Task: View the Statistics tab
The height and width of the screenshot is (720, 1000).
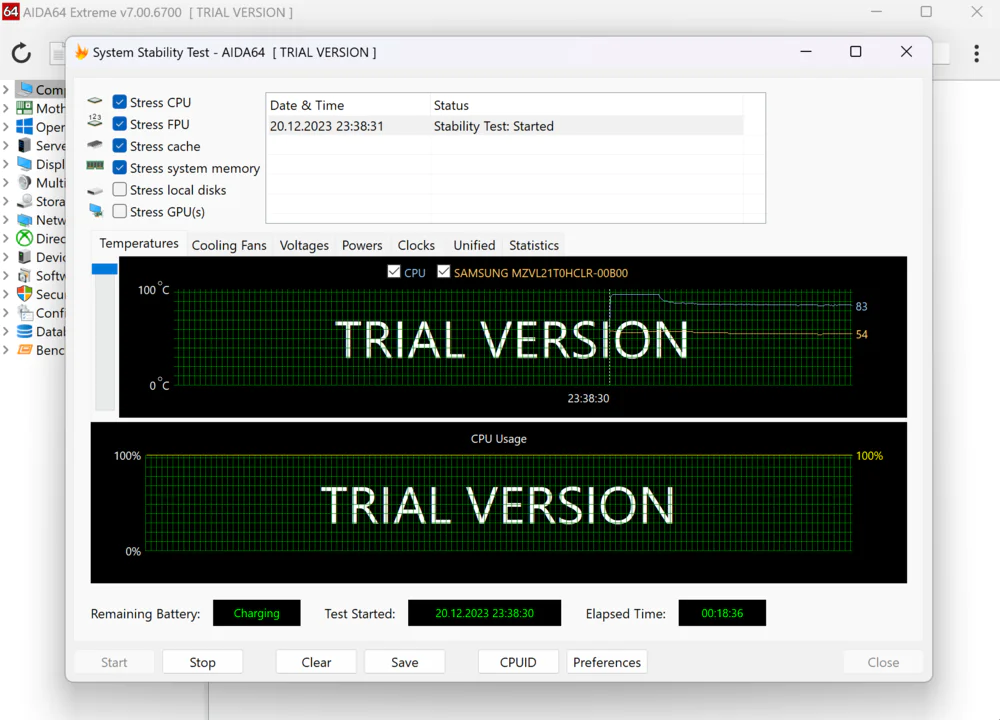Action: [534, 245]
